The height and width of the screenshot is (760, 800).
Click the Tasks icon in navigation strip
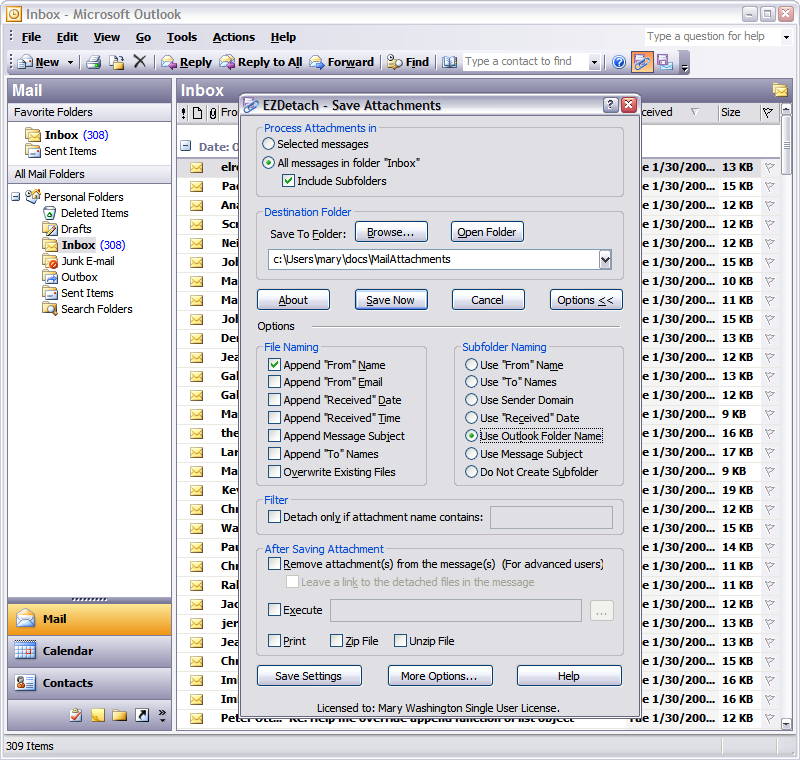tap(76, 715)
